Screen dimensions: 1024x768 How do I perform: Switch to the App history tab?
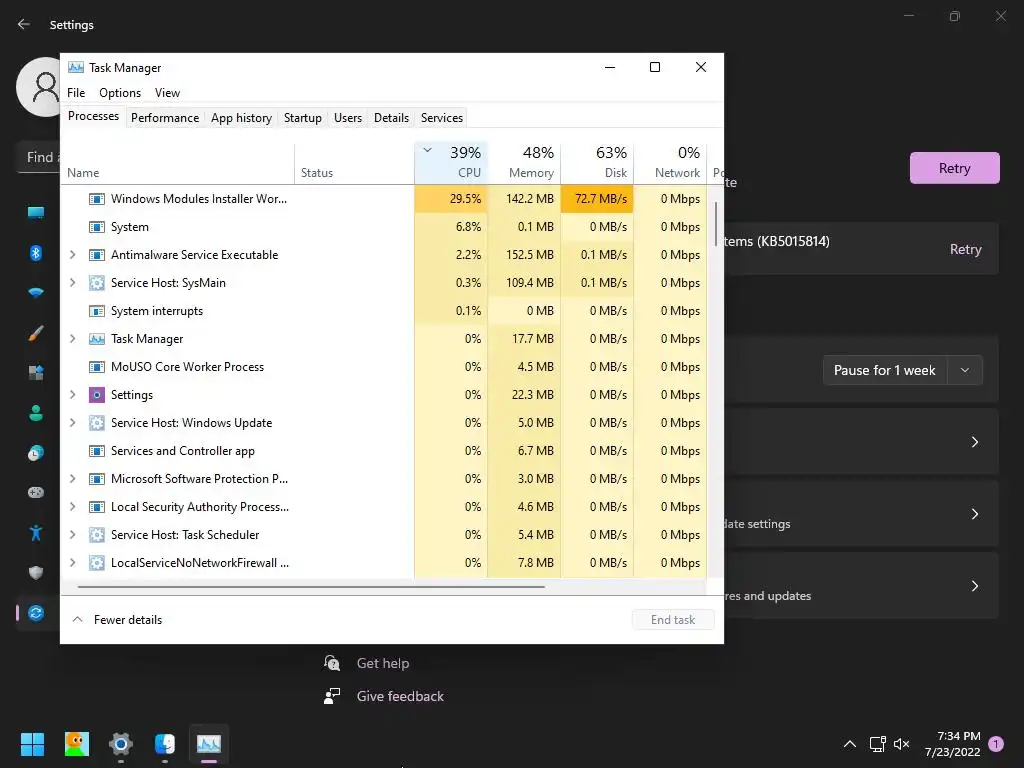coord(241,118)
